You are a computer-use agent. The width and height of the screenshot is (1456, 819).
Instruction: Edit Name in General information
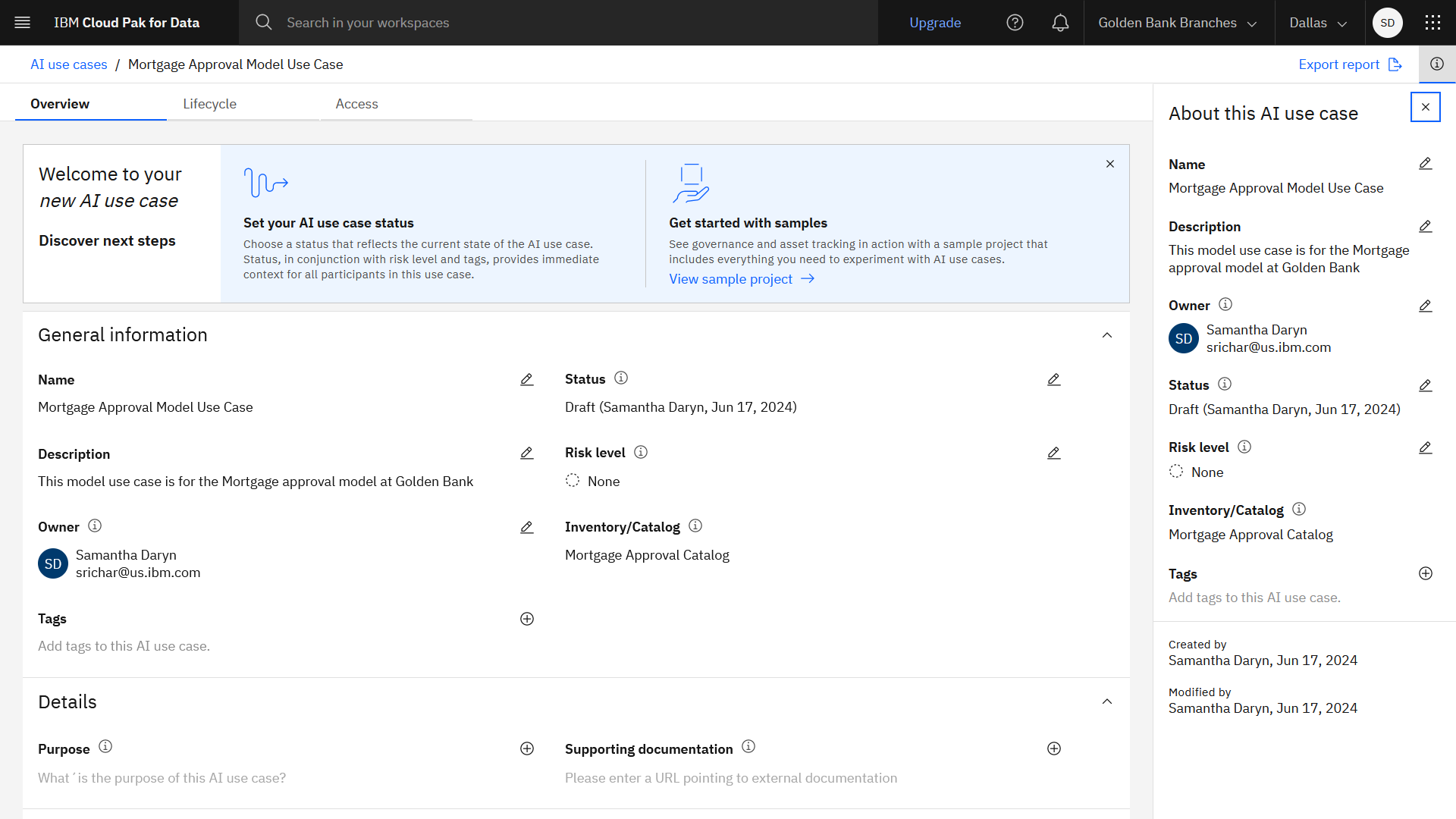click(527, 380)
